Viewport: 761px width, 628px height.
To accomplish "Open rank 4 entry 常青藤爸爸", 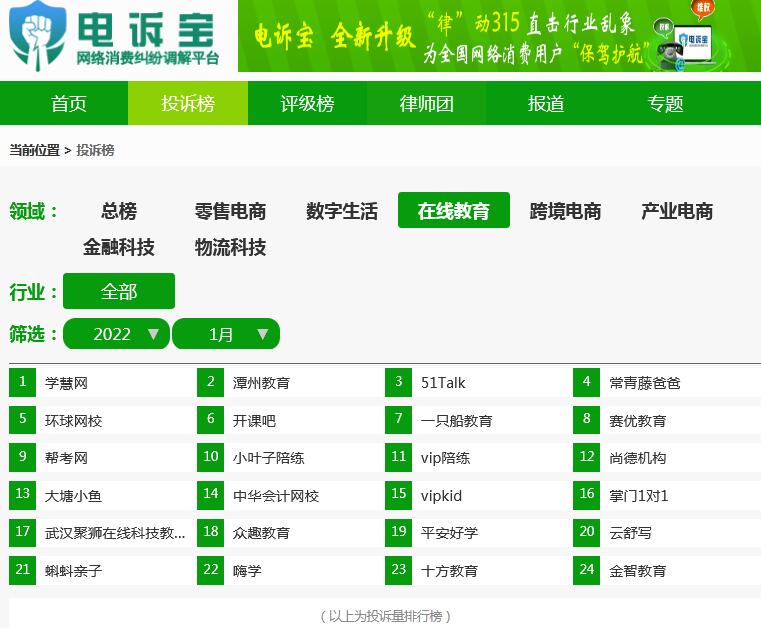I will tap(645, 383).
